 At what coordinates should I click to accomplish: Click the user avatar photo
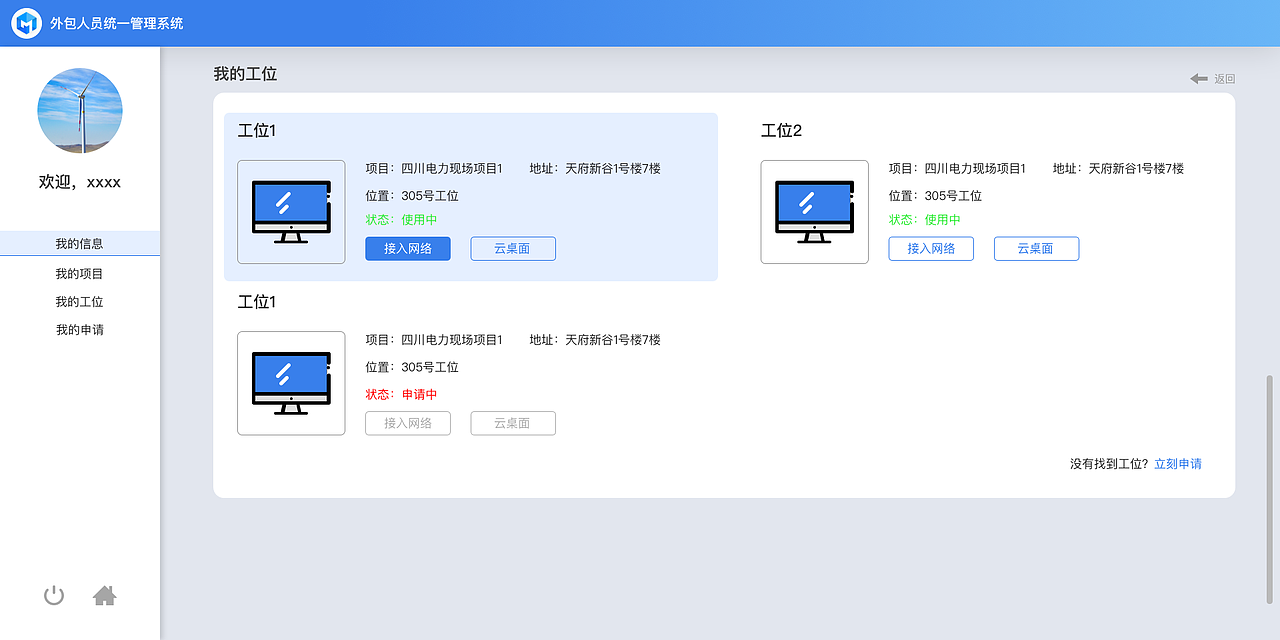click(80, 111)
